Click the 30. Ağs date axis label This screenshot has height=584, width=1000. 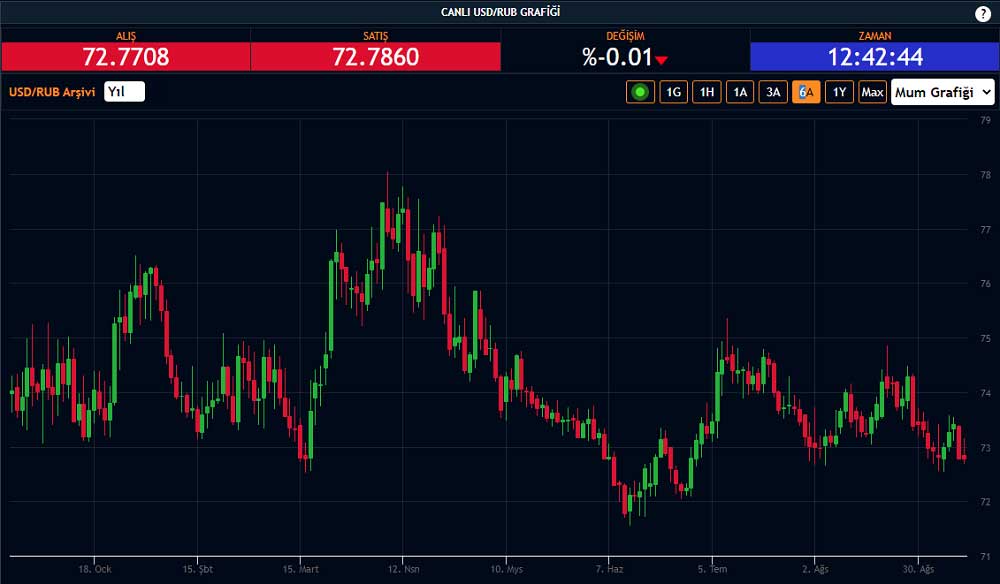(918, 569)
